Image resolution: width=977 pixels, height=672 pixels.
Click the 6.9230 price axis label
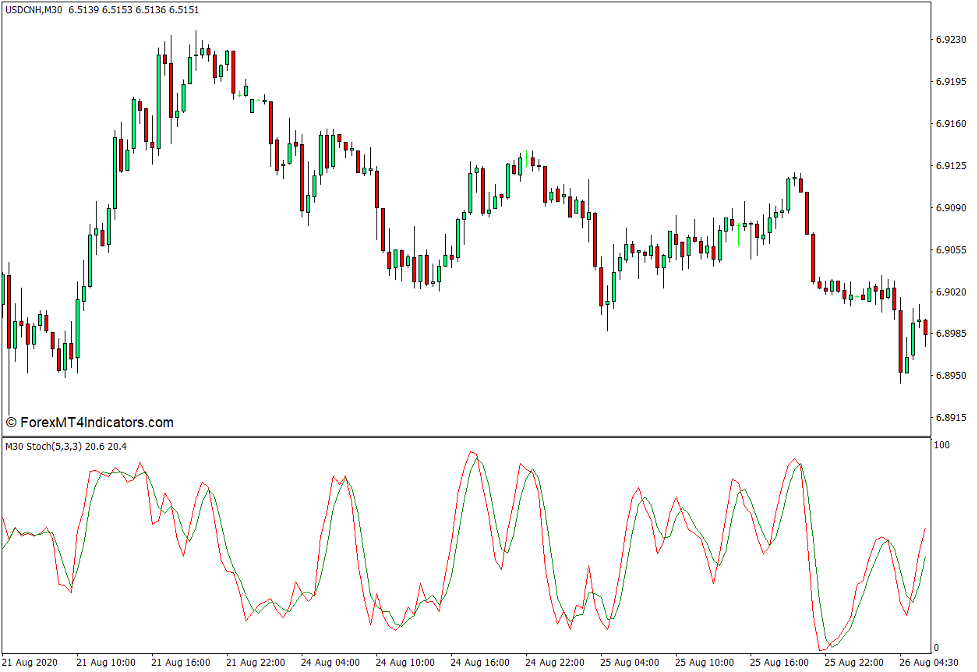(950, 40)
